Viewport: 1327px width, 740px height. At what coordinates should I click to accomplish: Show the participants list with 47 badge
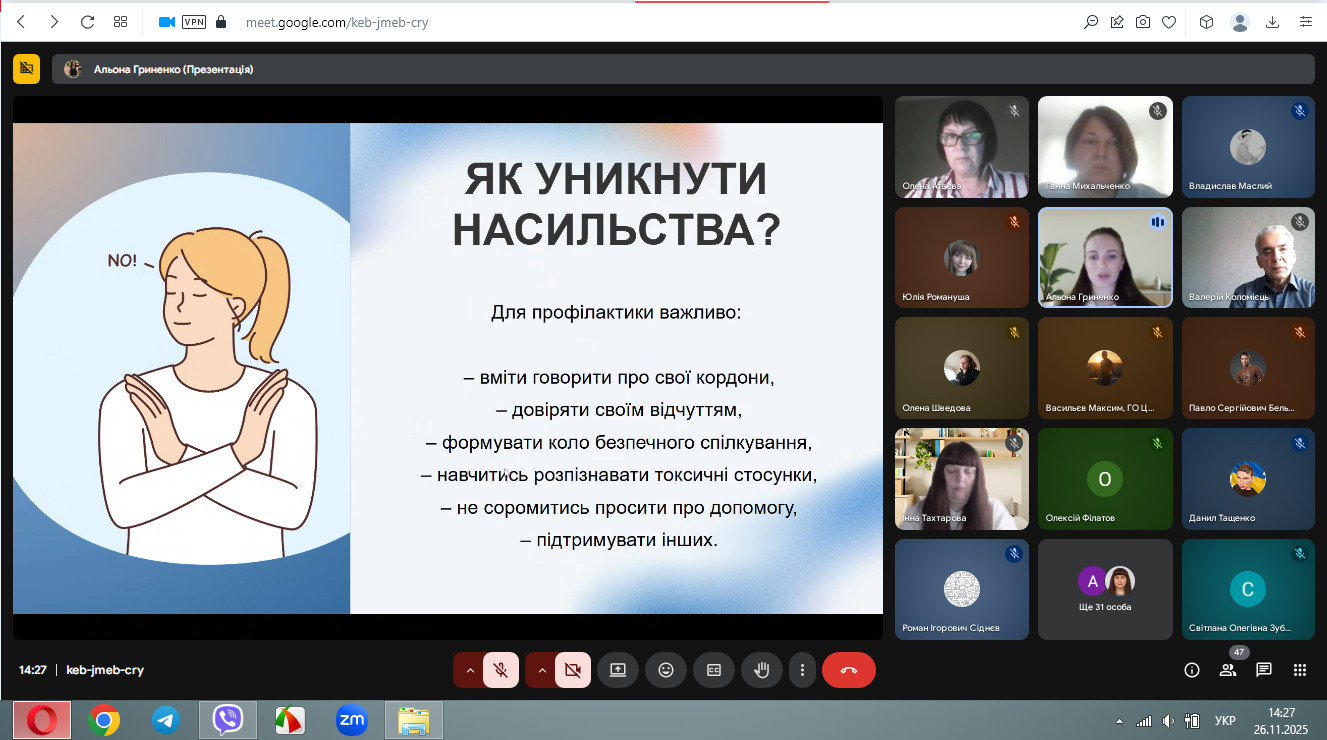tap(1228, 670)
